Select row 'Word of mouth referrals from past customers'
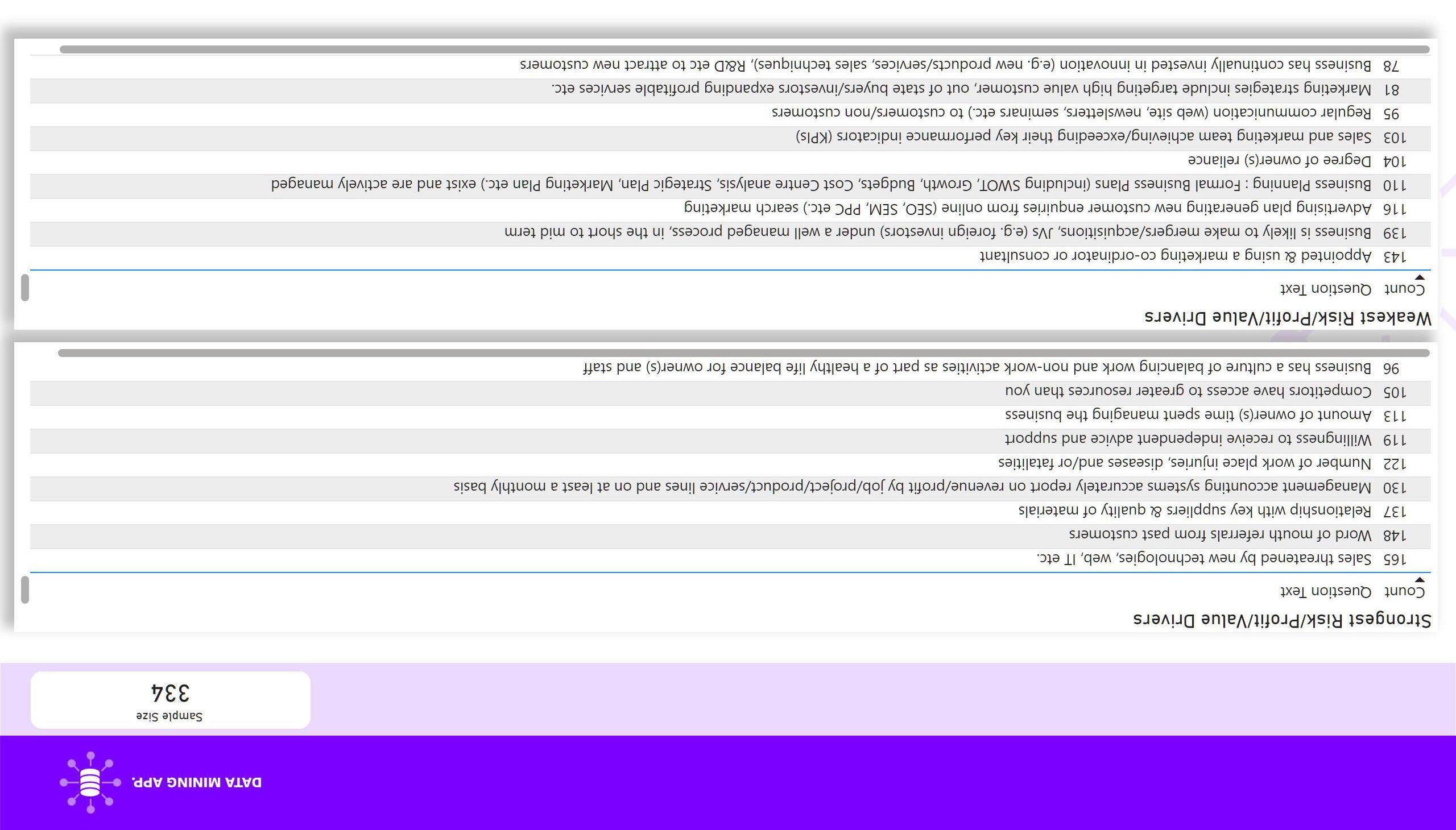This screenshot has height=830, width=1456. pyautogui.click(x=731, y=536)
